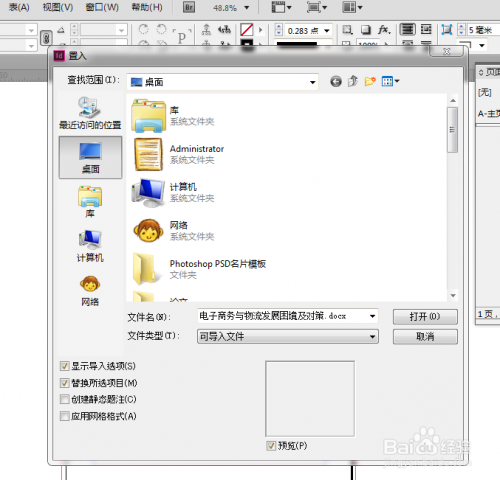Open the 窗口(W) menu

click(x=102, y=7)
